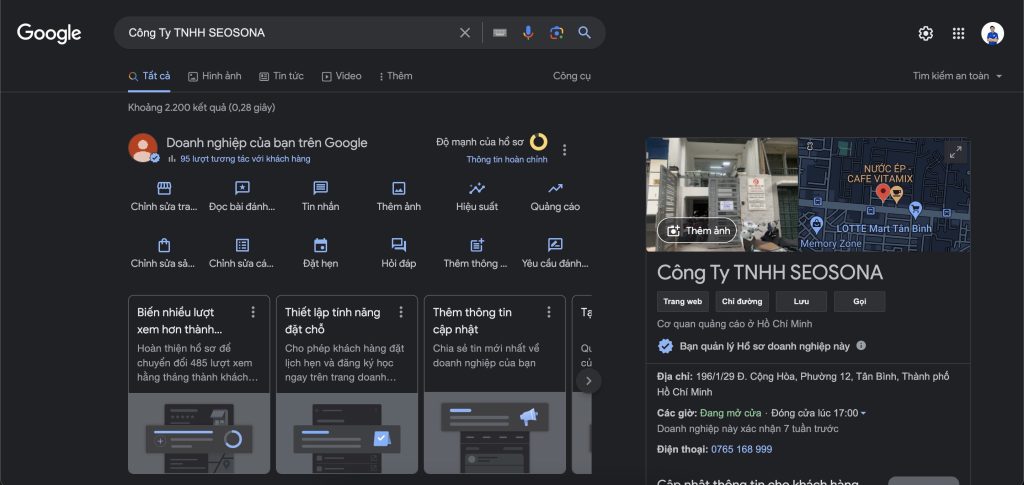Open Đặt hẹn booking tool

[321, 254]
